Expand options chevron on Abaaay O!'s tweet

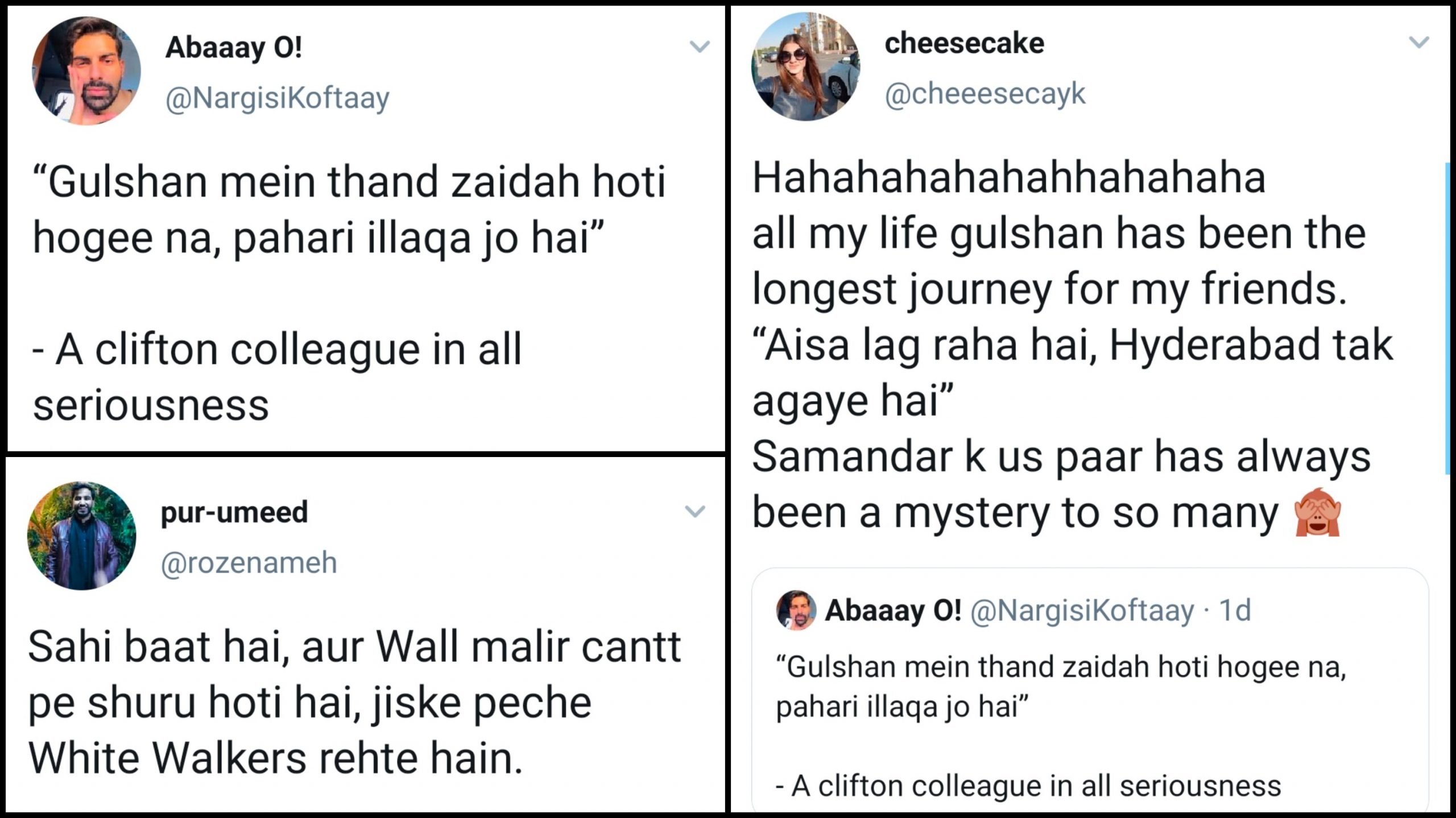699,47
